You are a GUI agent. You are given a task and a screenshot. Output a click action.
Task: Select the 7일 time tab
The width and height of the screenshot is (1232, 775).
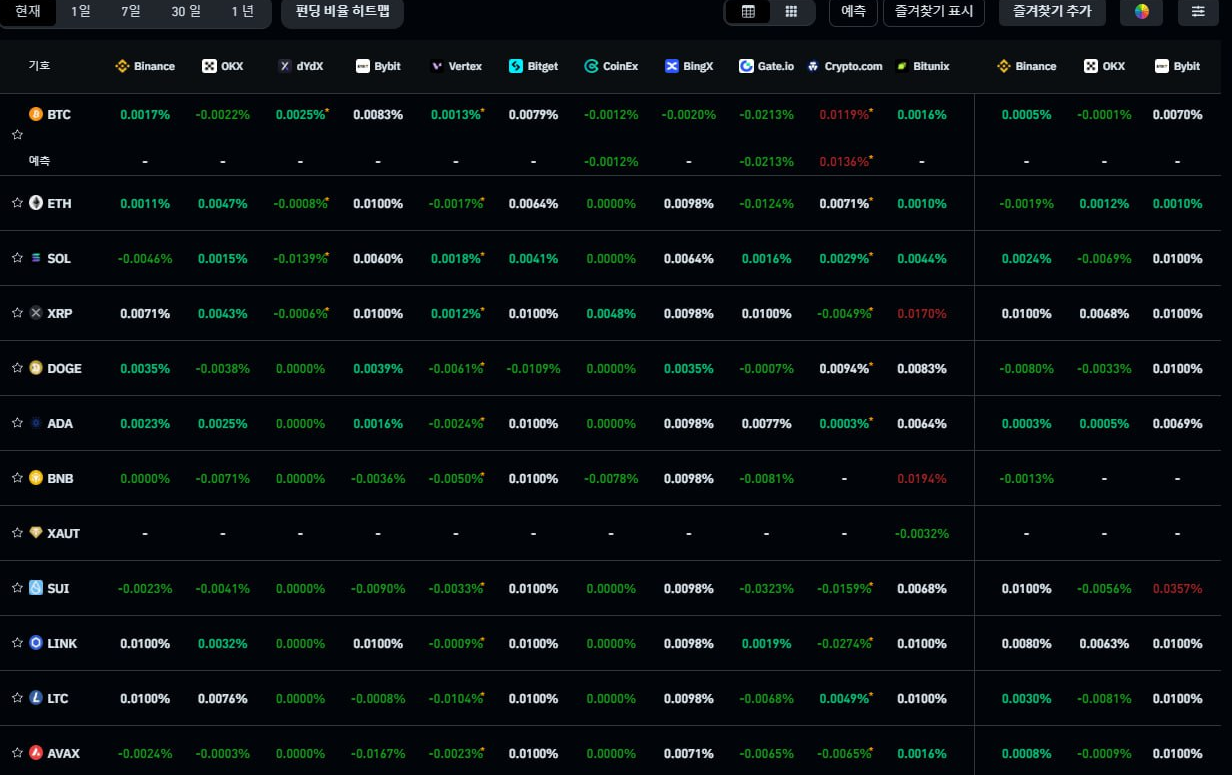(130, 11)
